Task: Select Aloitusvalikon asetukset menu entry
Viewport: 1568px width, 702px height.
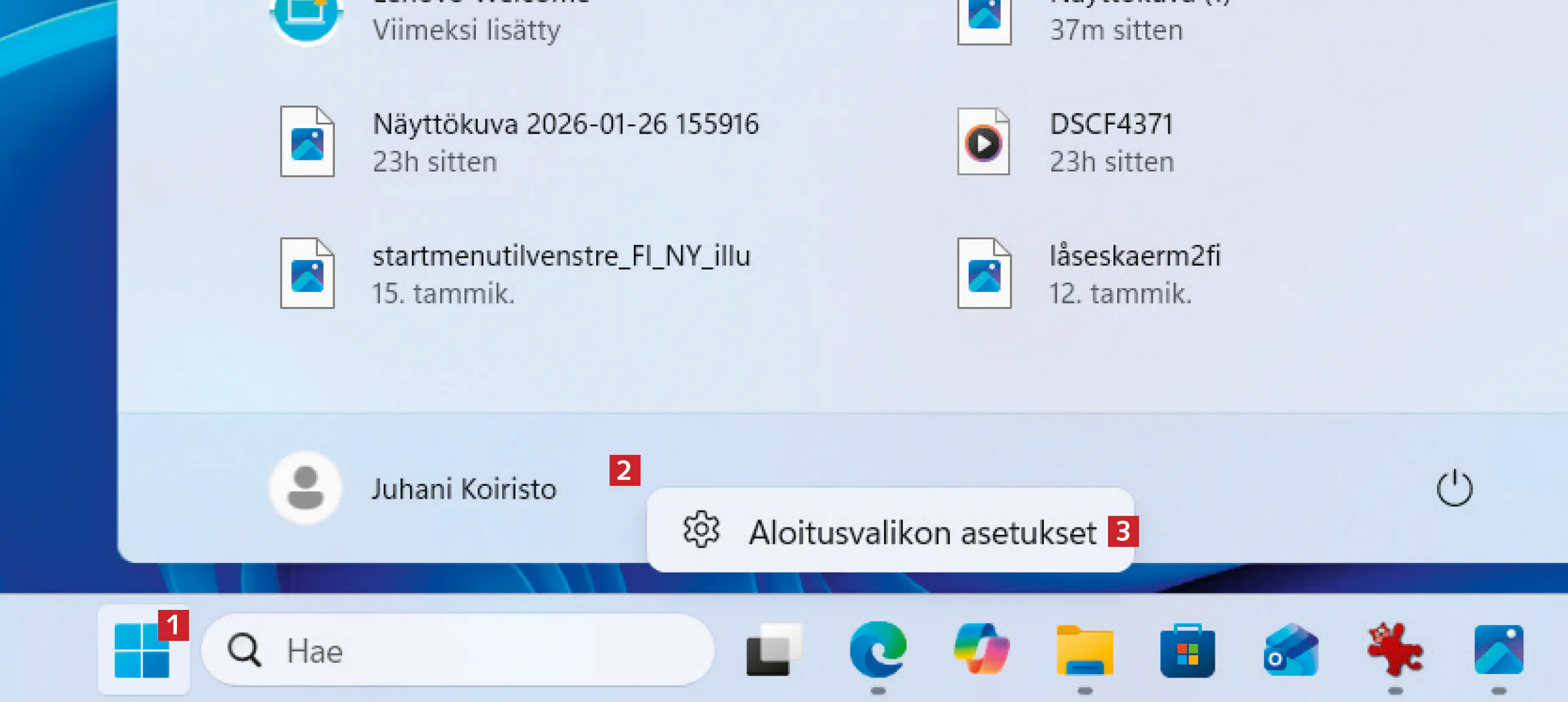Action: 921,532
